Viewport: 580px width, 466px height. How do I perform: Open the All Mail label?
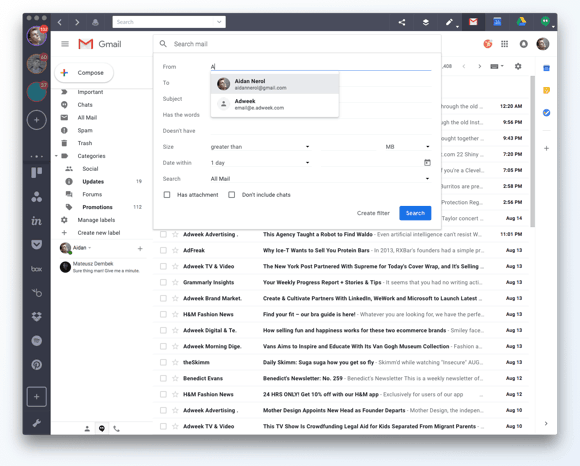pyautogui.click(x=87, y=118)
